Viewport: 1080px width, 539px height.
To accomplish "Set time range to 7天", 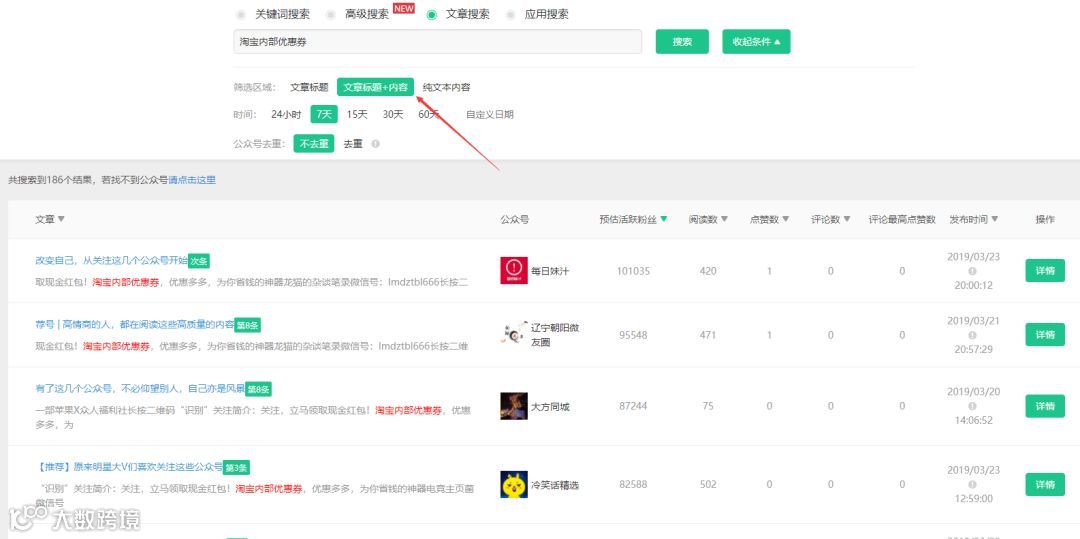I will tap(324, 114).
